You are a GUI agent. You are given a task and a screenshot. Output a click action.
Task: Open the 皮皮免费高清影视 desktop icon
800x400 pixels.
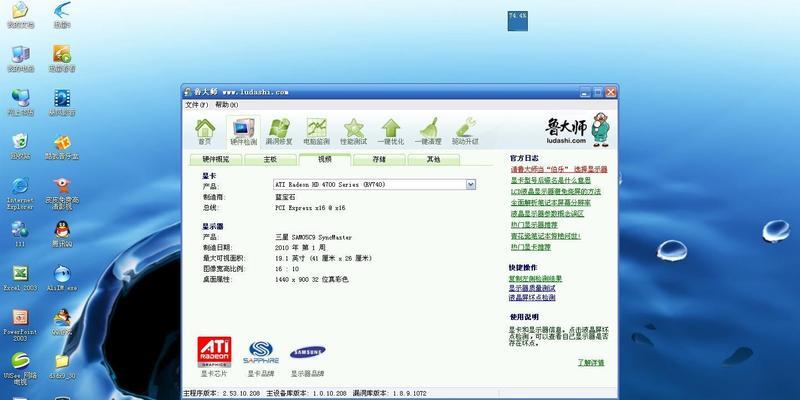(x=62, y=193)
